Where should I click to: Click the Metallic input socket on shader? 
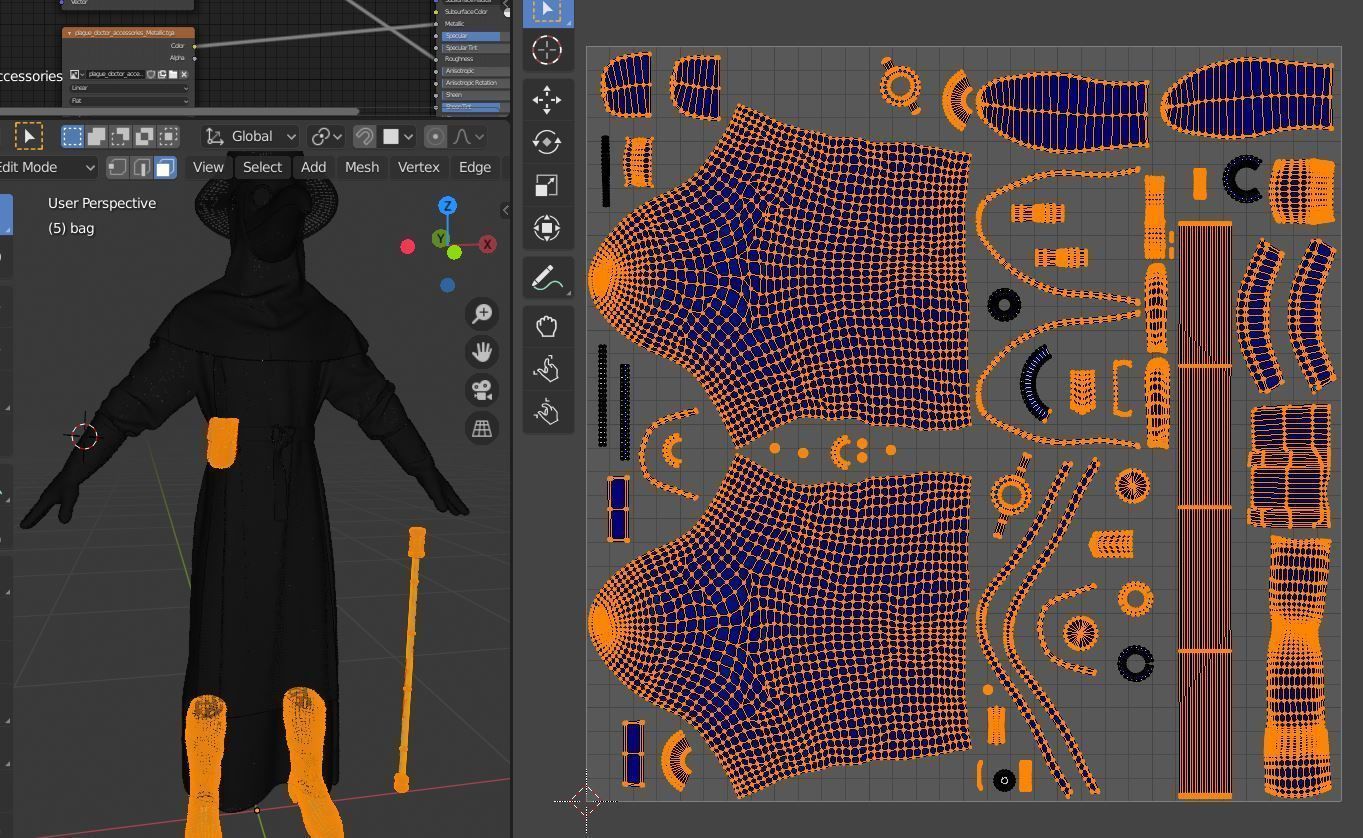point(436,24)
